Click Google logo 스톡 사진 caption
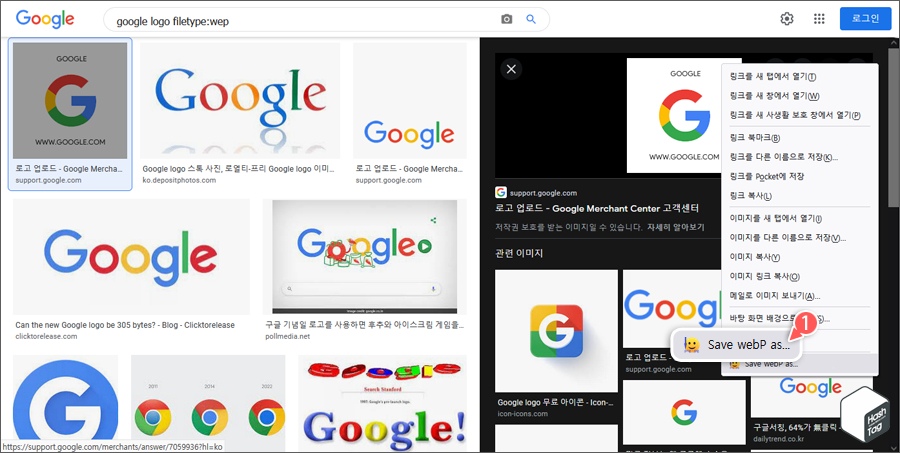Screen dimensions: 900x453 click(238, 169)
